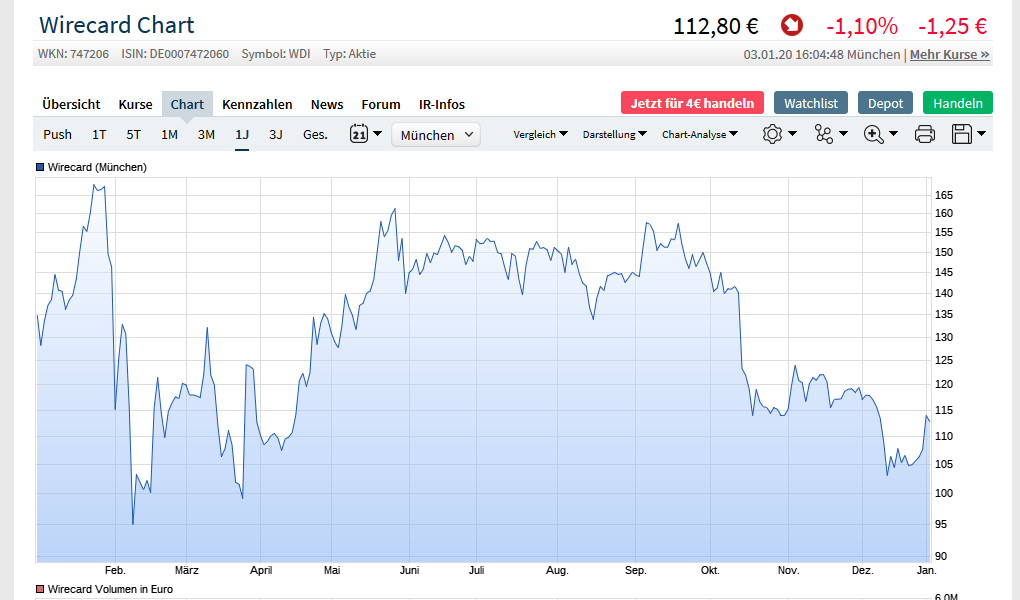This screenshot has width=1020, height=600.
Task: Click the Watchlist button
Action: (811, 103)
